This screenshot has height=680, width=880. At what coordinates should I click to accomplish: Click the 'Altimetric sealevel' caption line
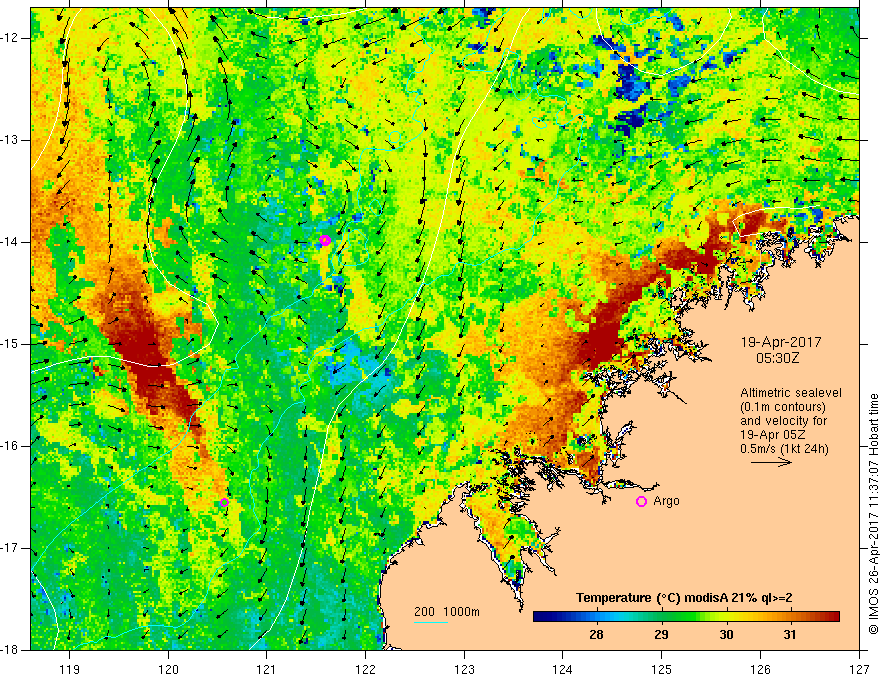tap(791, 393)
